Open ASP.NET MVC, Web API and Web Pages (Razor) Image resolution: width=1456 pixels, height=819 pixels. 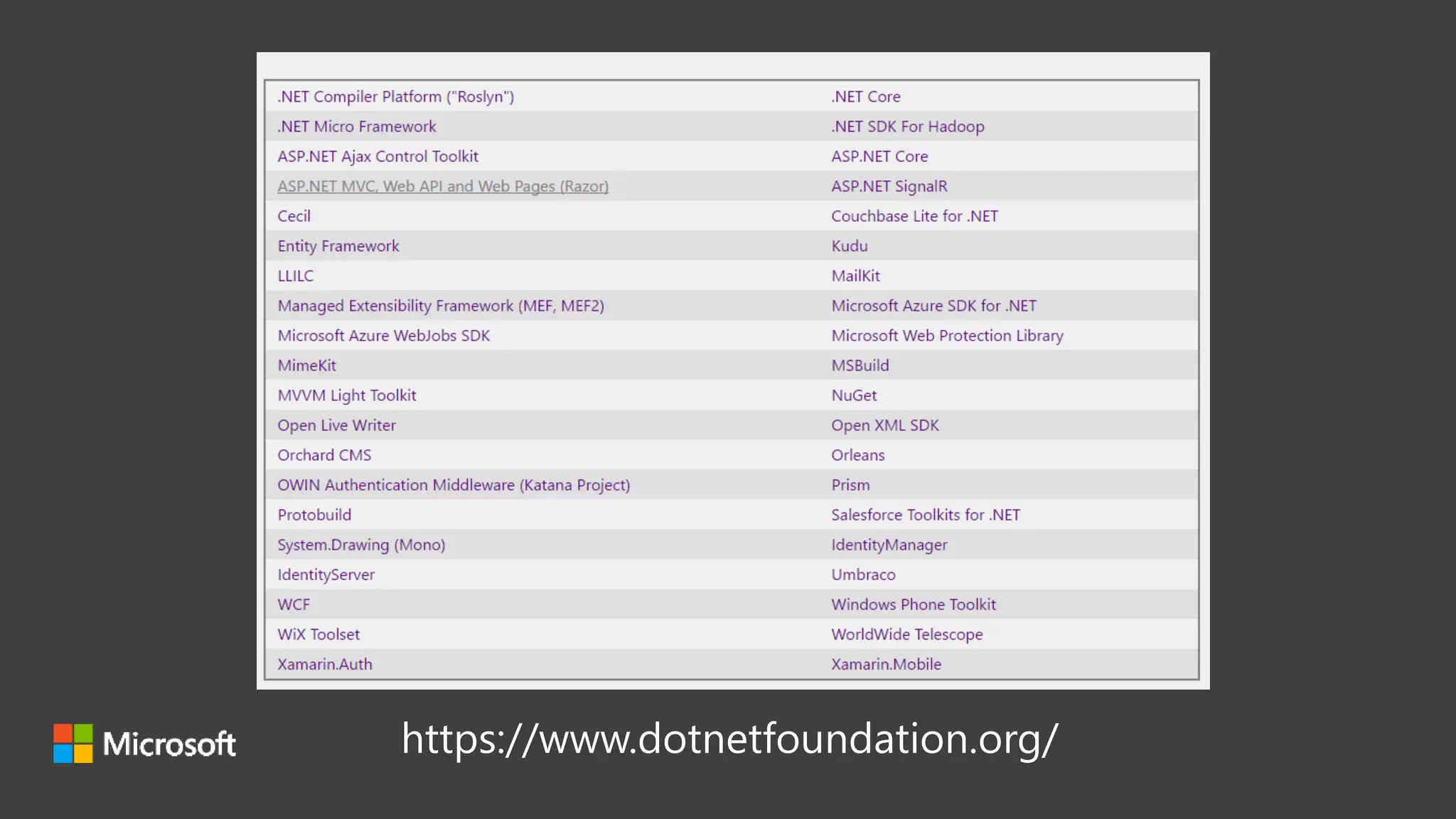(x=443, y=186)
